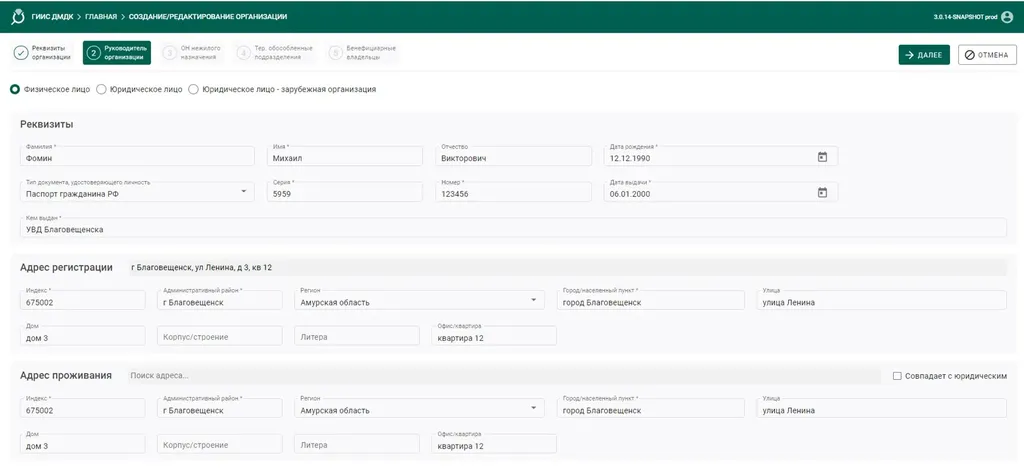Click the ДАЛЕЕ button
This screenshot has width=1024, height=472.
(x=924, y=55)
